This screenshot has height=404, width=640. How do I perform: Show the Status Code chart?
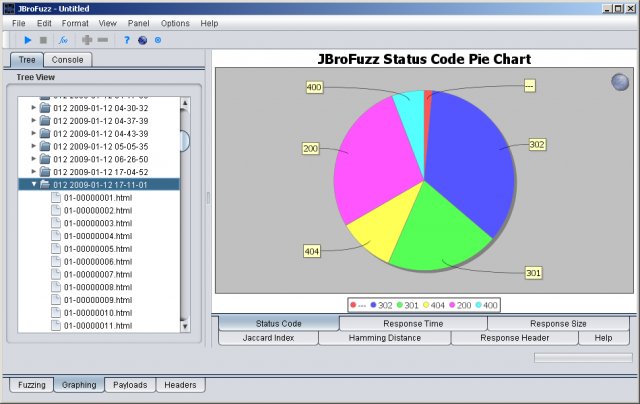pyautogui.click(x=278, y=324)
